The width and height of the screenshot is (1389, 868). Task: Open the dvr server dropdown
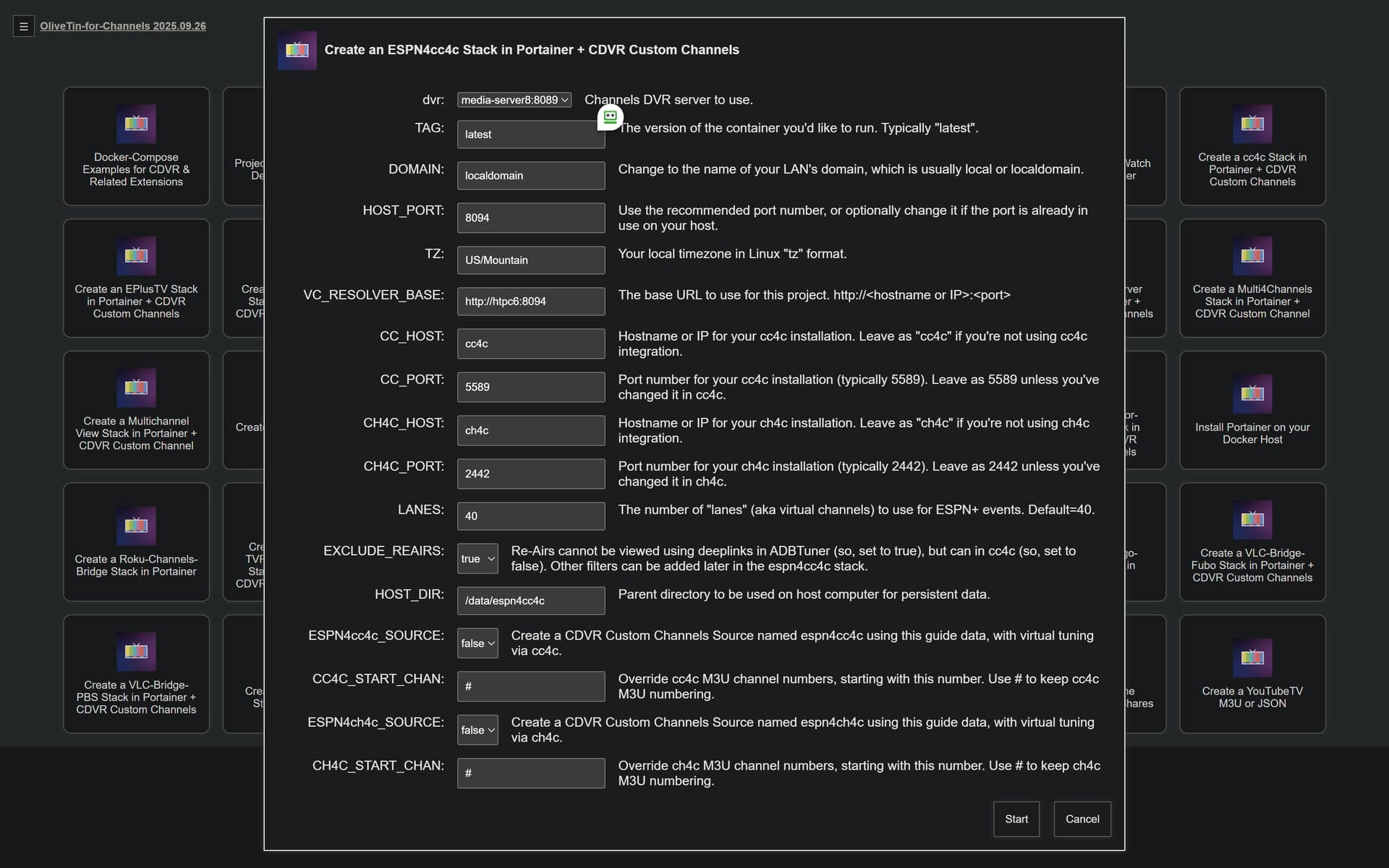click(x=514, y=100)
